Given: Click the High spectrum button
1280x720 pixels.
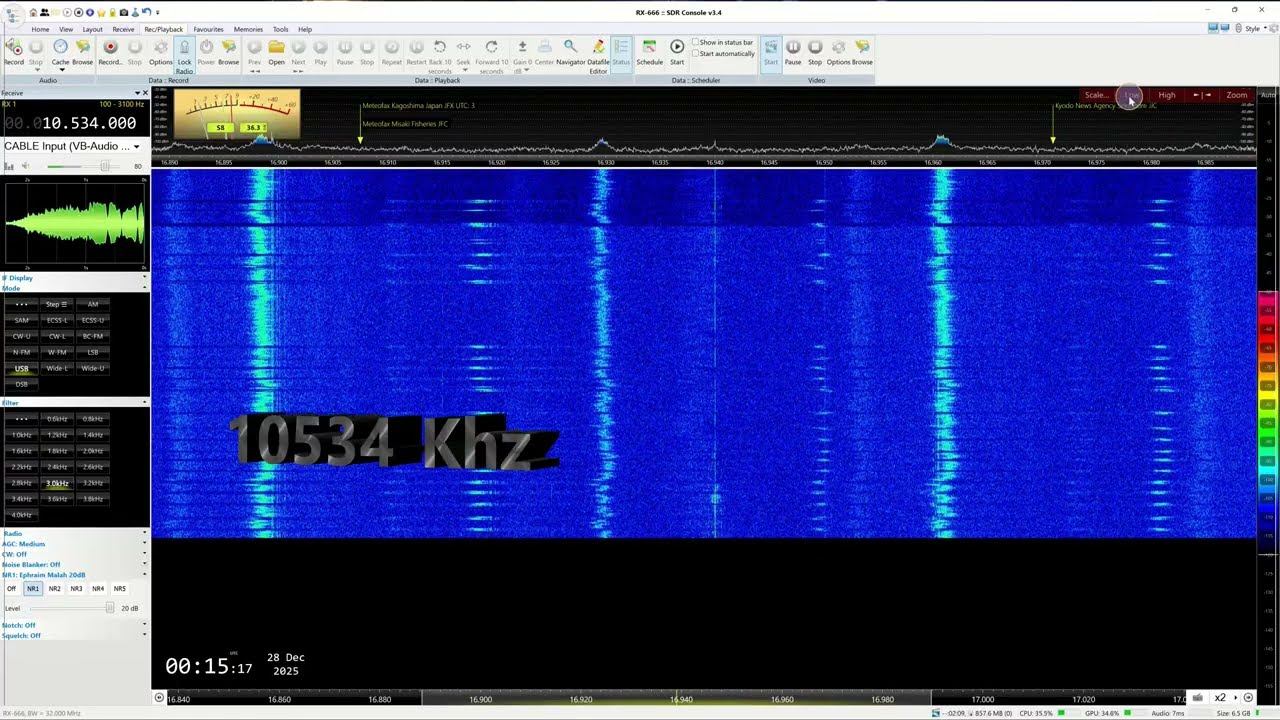Looking at the screenshot, I should click(x=1167, y=95).
